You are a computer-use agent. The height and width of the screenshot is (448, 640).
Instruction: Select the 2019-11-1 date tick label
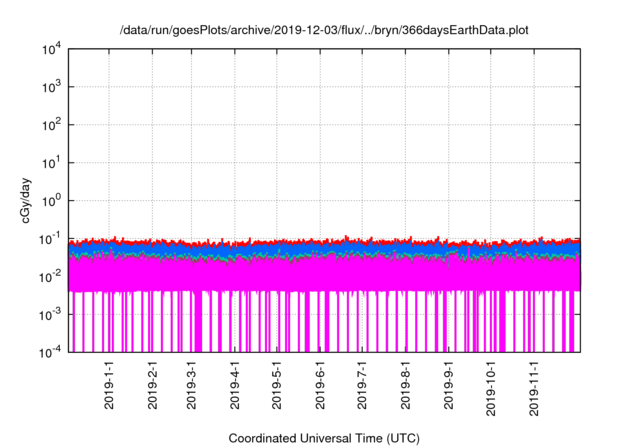pos(533,388)
